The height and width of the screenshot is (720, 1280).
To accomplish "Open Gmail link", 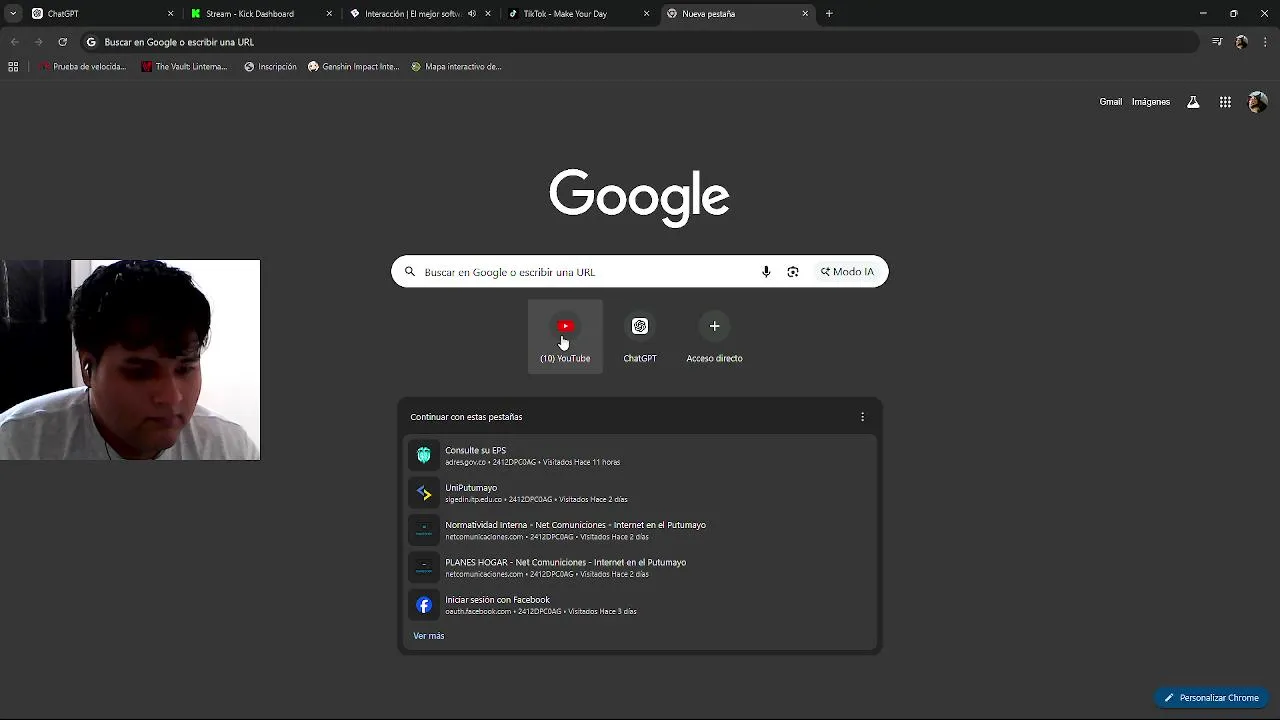I will [x=1110, y=102].
